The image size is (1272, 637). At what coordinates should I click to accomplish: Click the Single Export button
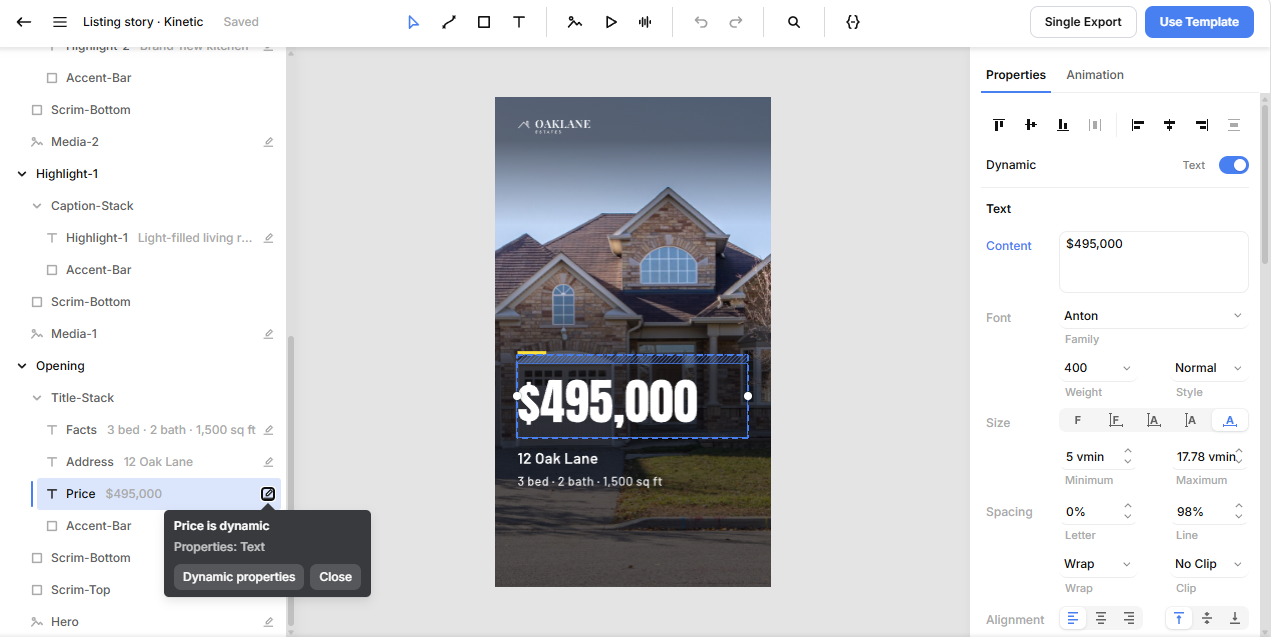click(x=1083, y=22)
